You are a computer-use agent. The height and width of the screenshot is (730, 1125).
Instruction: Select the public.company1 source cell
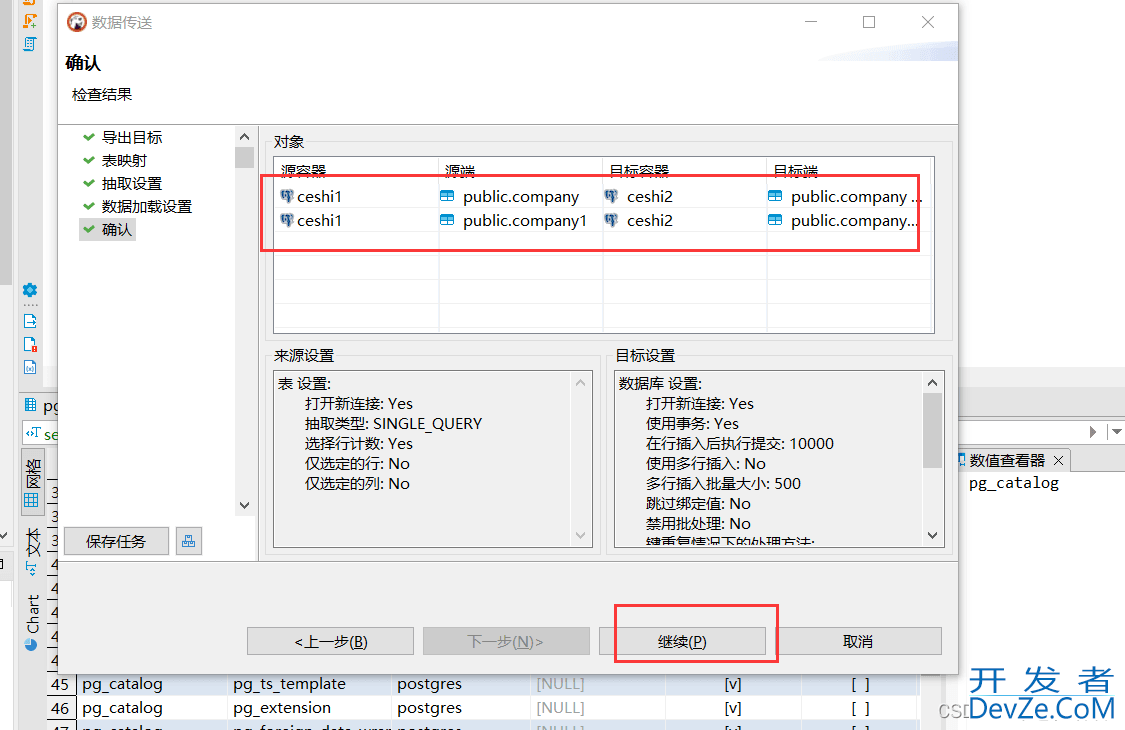[x=520, y=220]
